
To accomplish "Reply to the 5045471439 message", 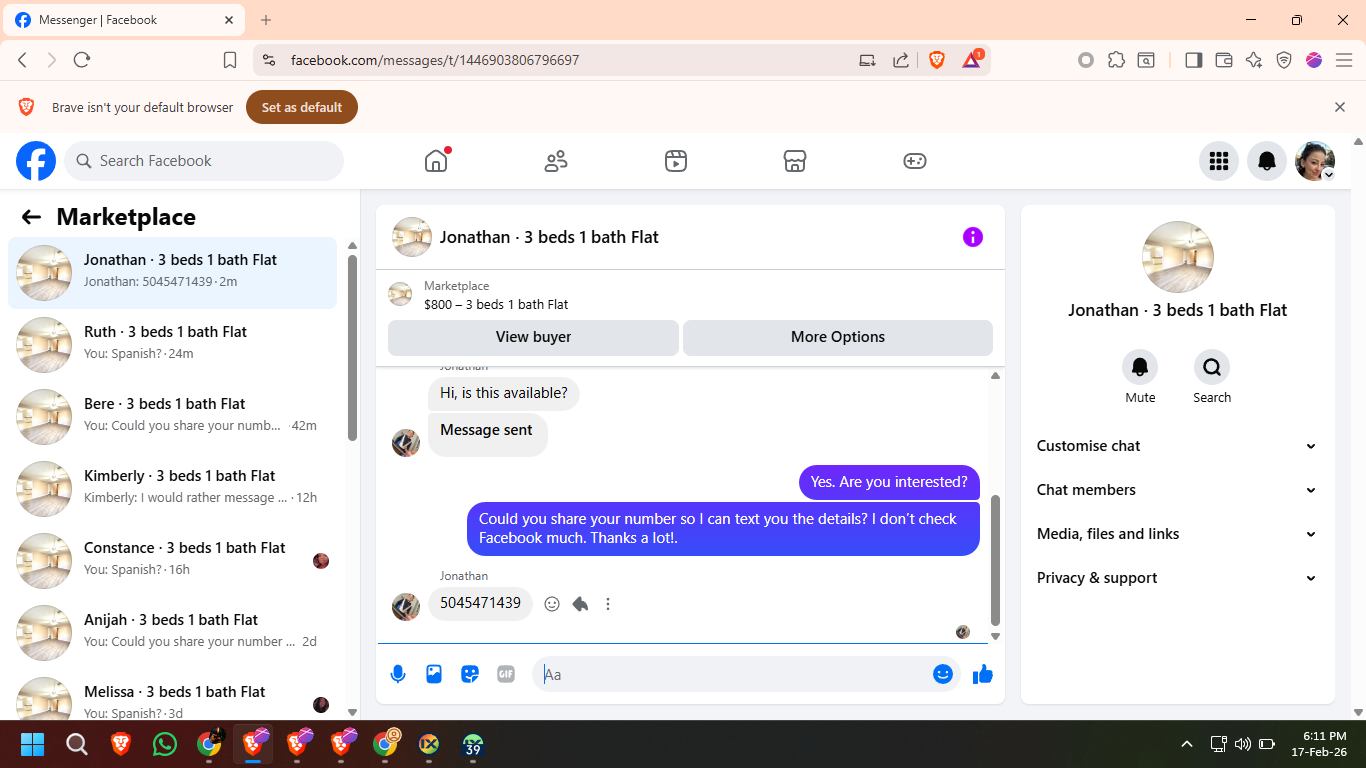I will tap(580, 604).
